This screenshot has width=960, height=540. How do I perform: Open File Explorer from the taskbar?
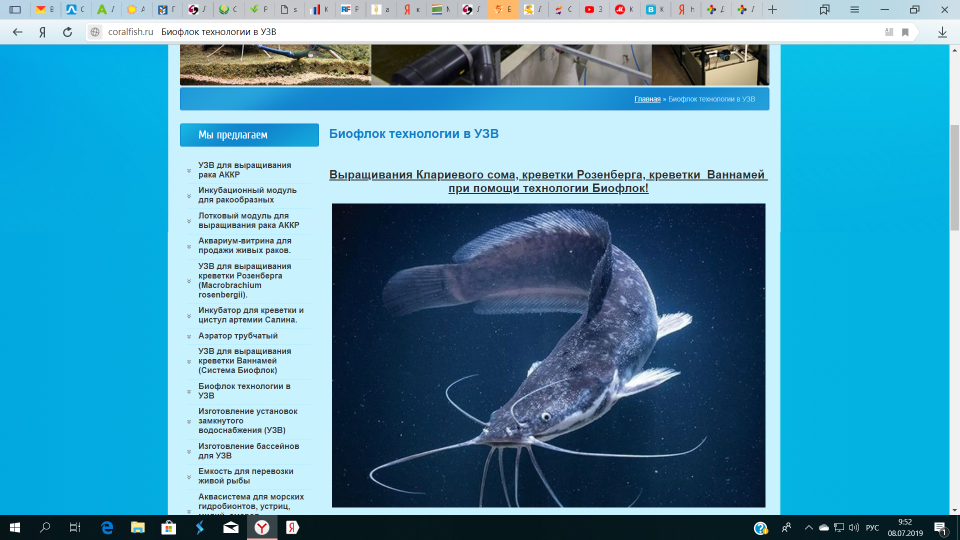[138, 527]
